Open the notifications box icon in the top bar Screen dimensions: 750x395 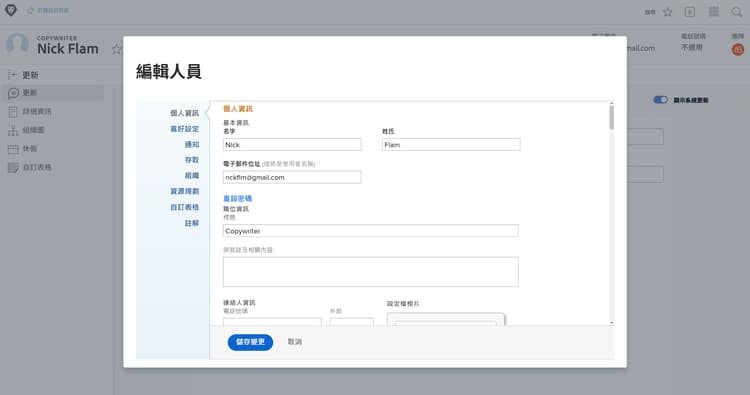690,12
